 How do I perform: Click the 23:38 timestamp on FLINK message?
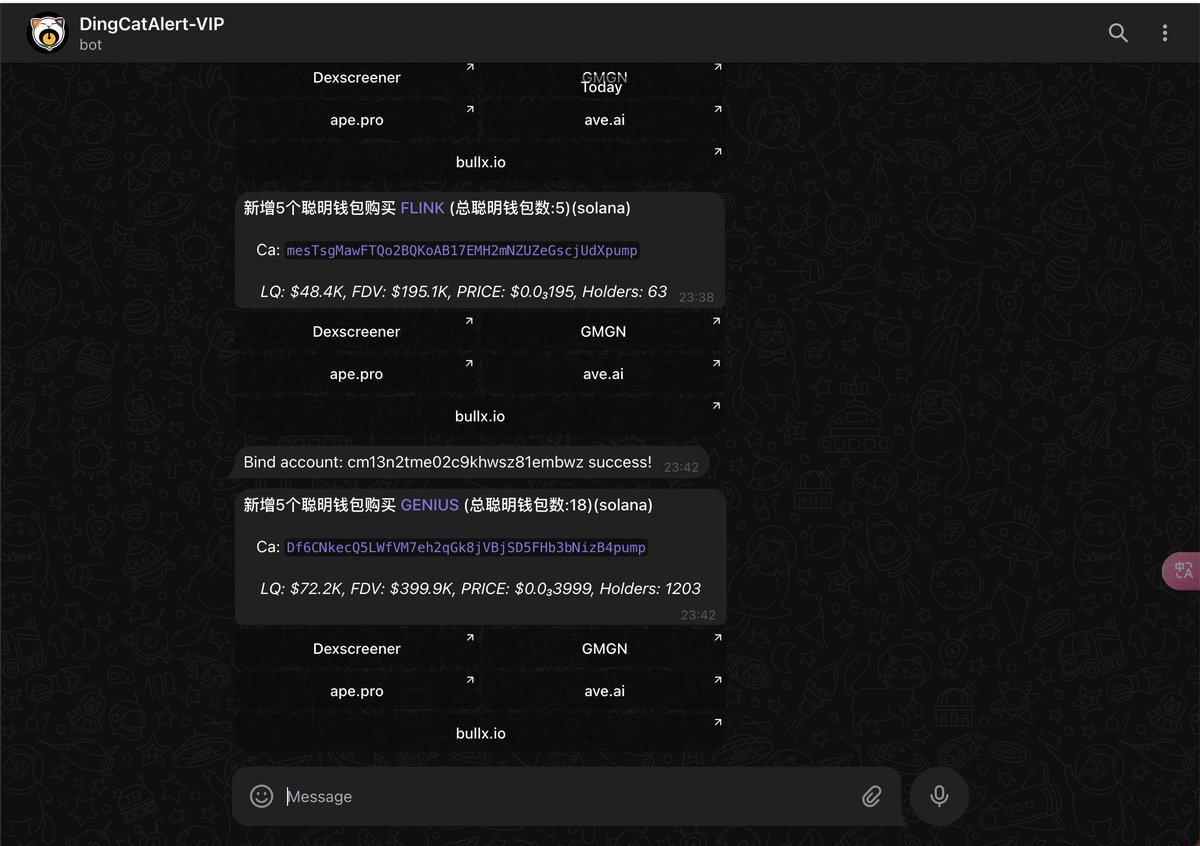pos(696,297)
